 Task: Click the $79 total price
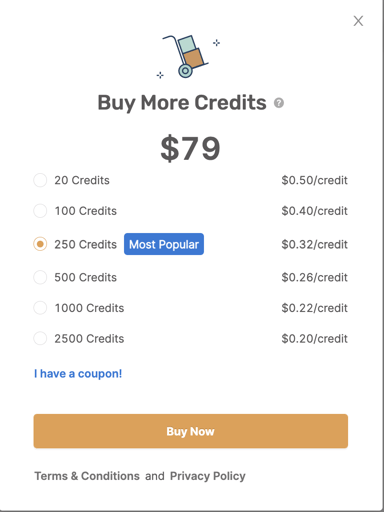tap(190, 148)
